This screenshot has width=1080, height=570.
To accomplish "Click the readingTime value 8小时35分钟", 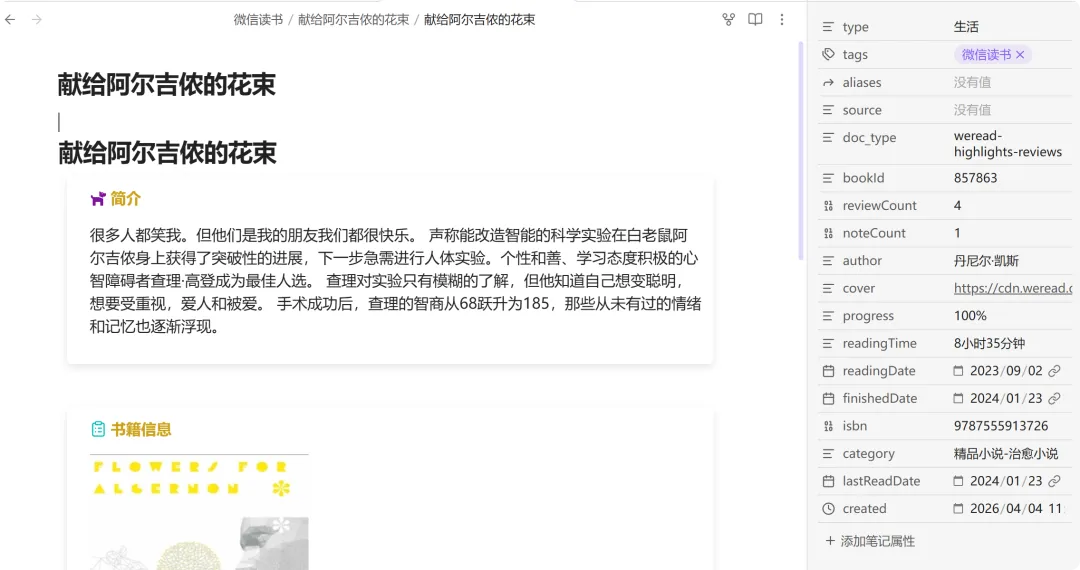I will (x=989, y=344).
